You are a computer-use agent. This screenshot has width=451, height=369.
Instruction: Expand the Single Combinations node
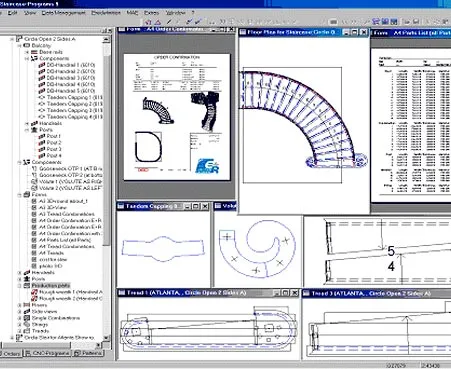19,318
